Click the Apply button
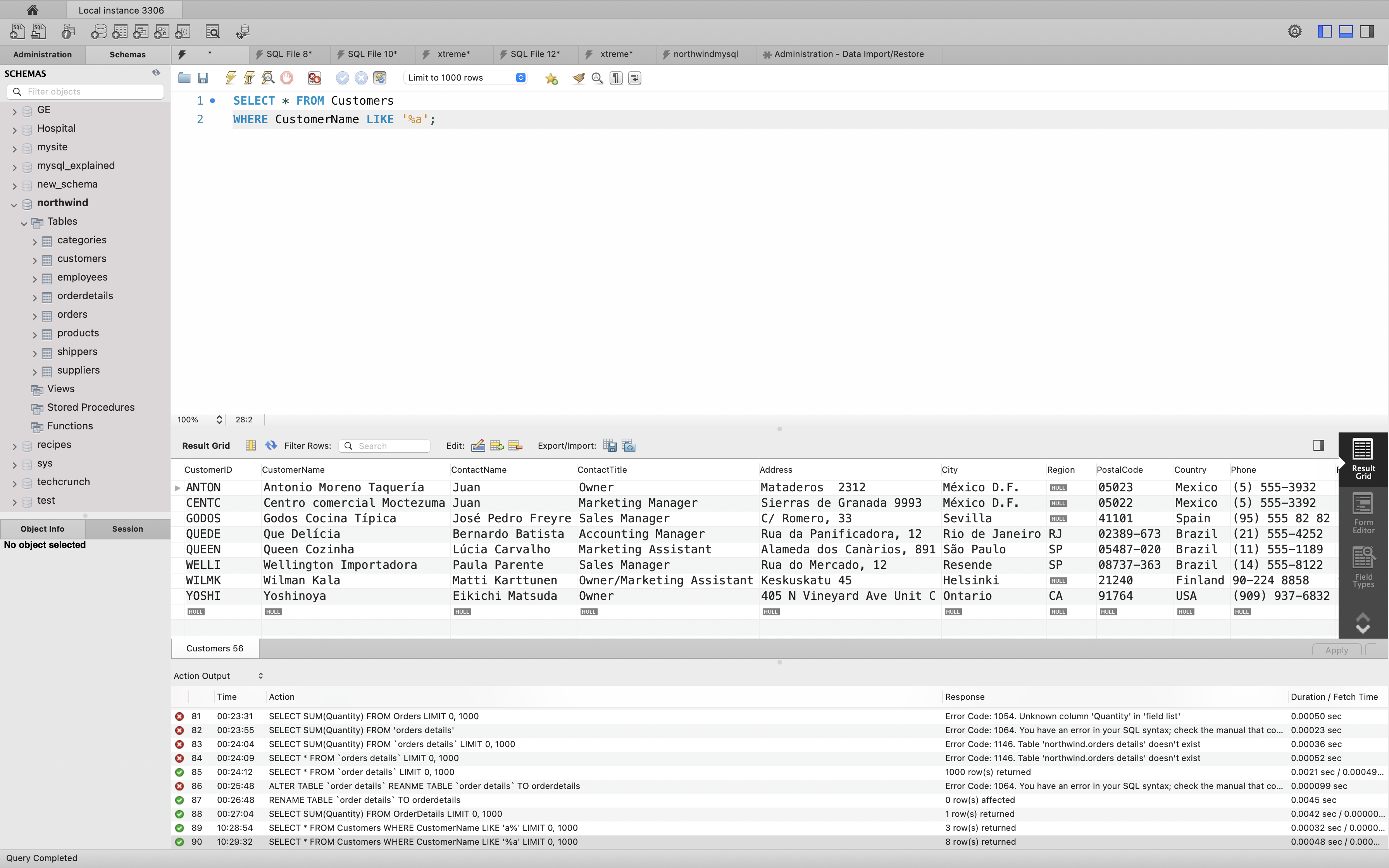Screen dimensions: 1389x868 point(1336,650)
